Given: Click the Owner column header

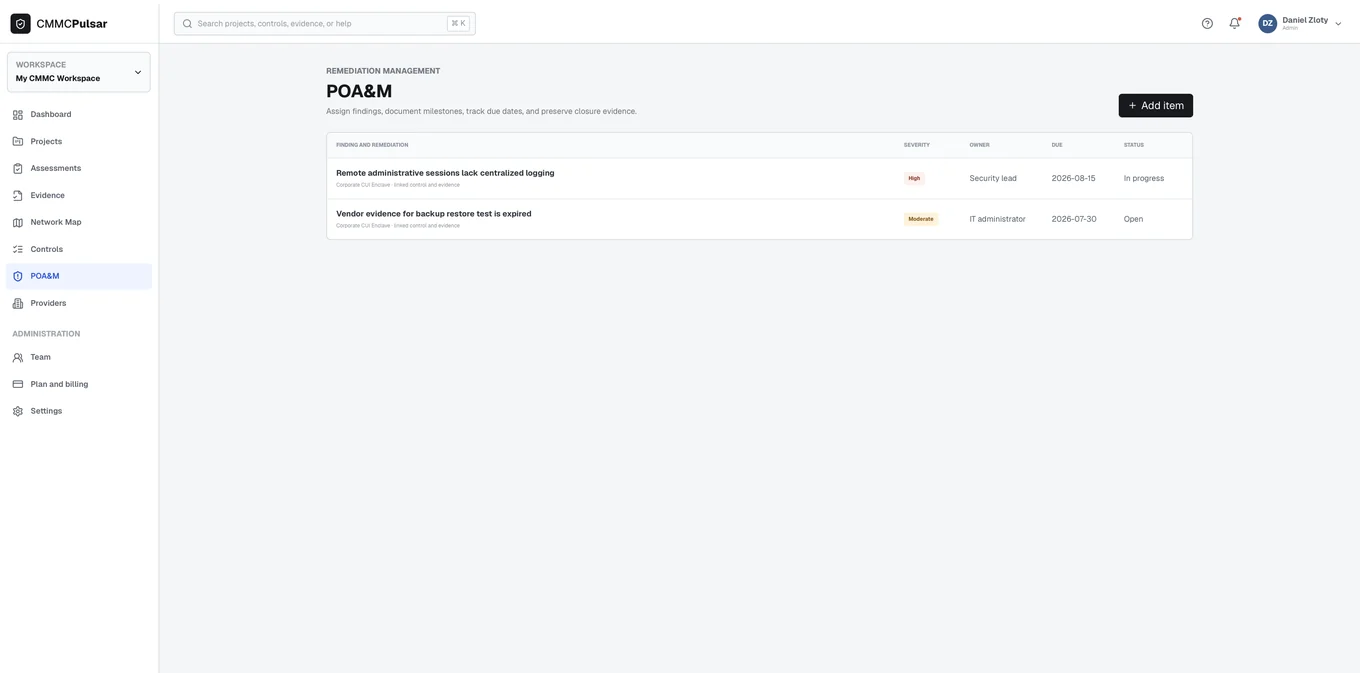Looking at the screenshot, I should 979,145.
